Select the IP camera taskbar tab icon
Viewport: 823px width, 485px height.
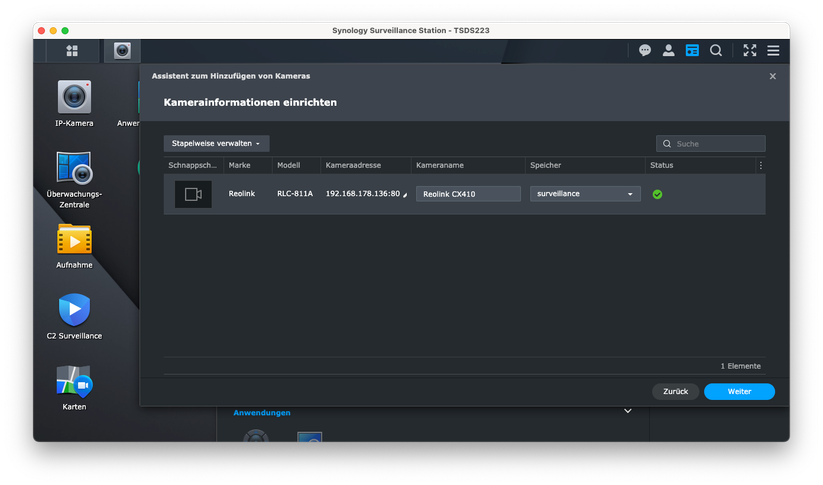tap(122, 51)
